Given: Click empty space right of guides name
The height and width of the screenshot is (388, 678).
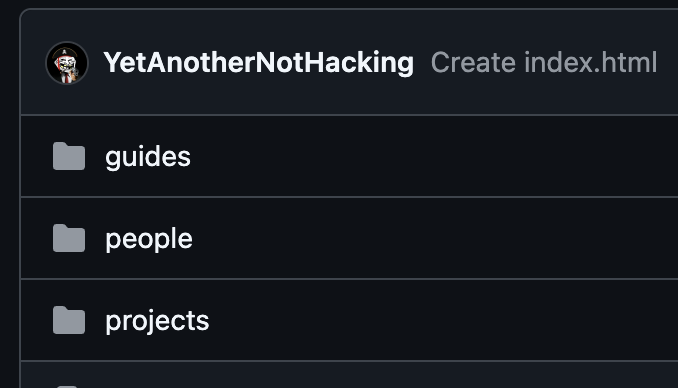Looking at the screenshot, I should [x=432, y=156].
